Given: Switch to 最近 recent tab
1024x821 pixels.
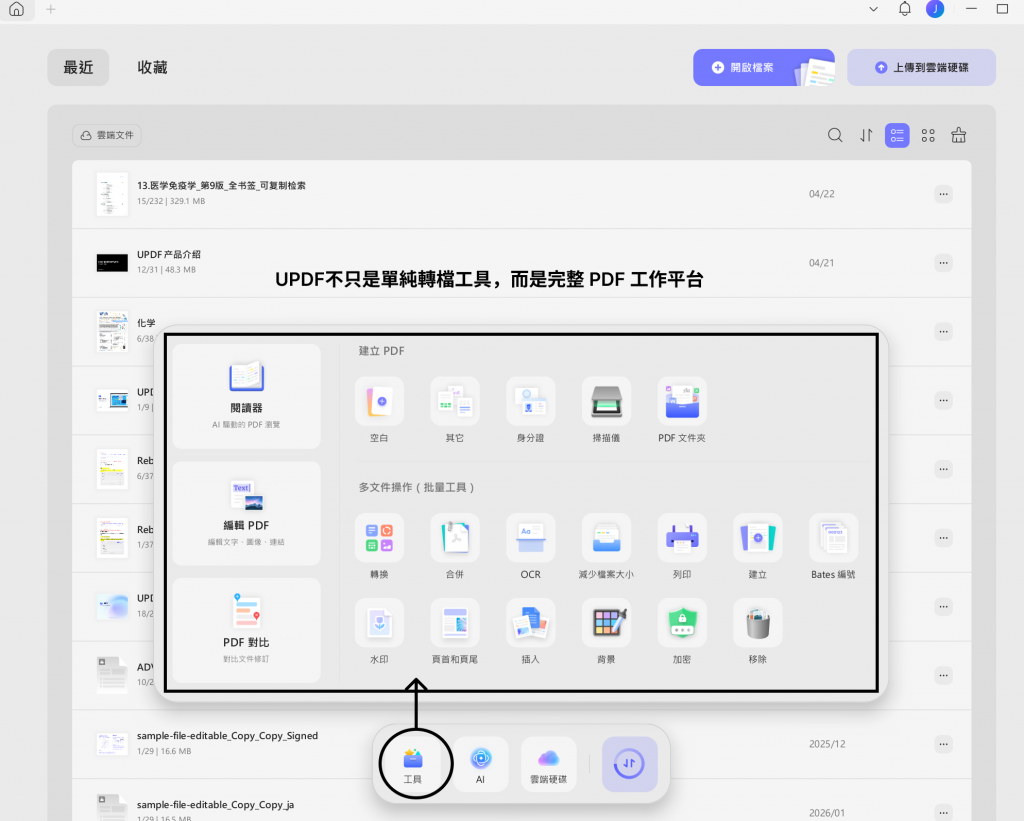Looking at the screenshot, I should pos(78,67).
